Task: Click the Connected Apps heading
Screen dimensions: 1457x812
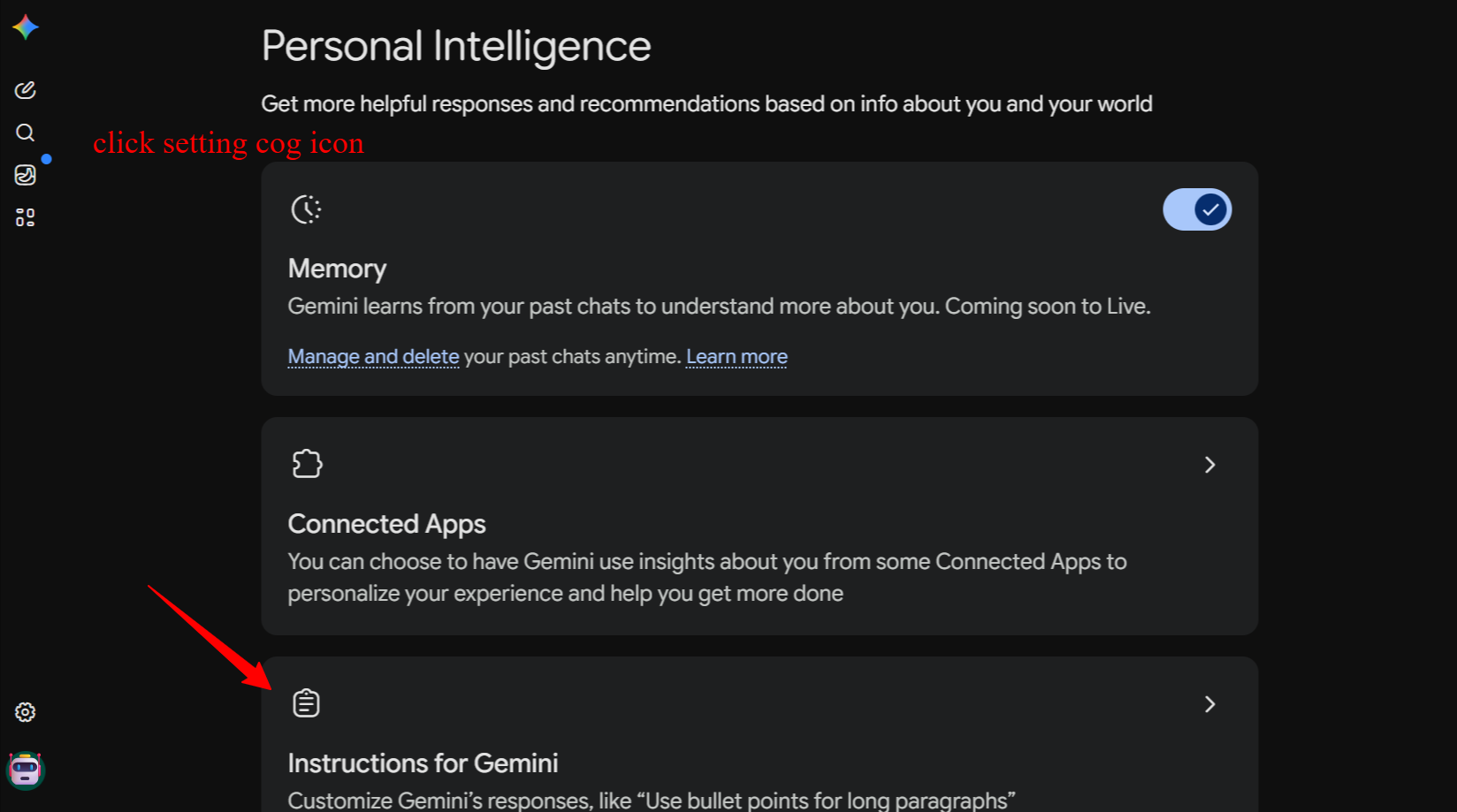Action: coord(386,524)
